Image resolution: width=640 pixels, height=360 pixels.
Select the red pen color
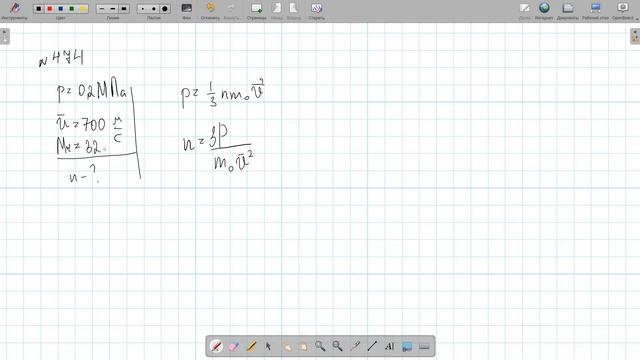(x=50, y=9)
